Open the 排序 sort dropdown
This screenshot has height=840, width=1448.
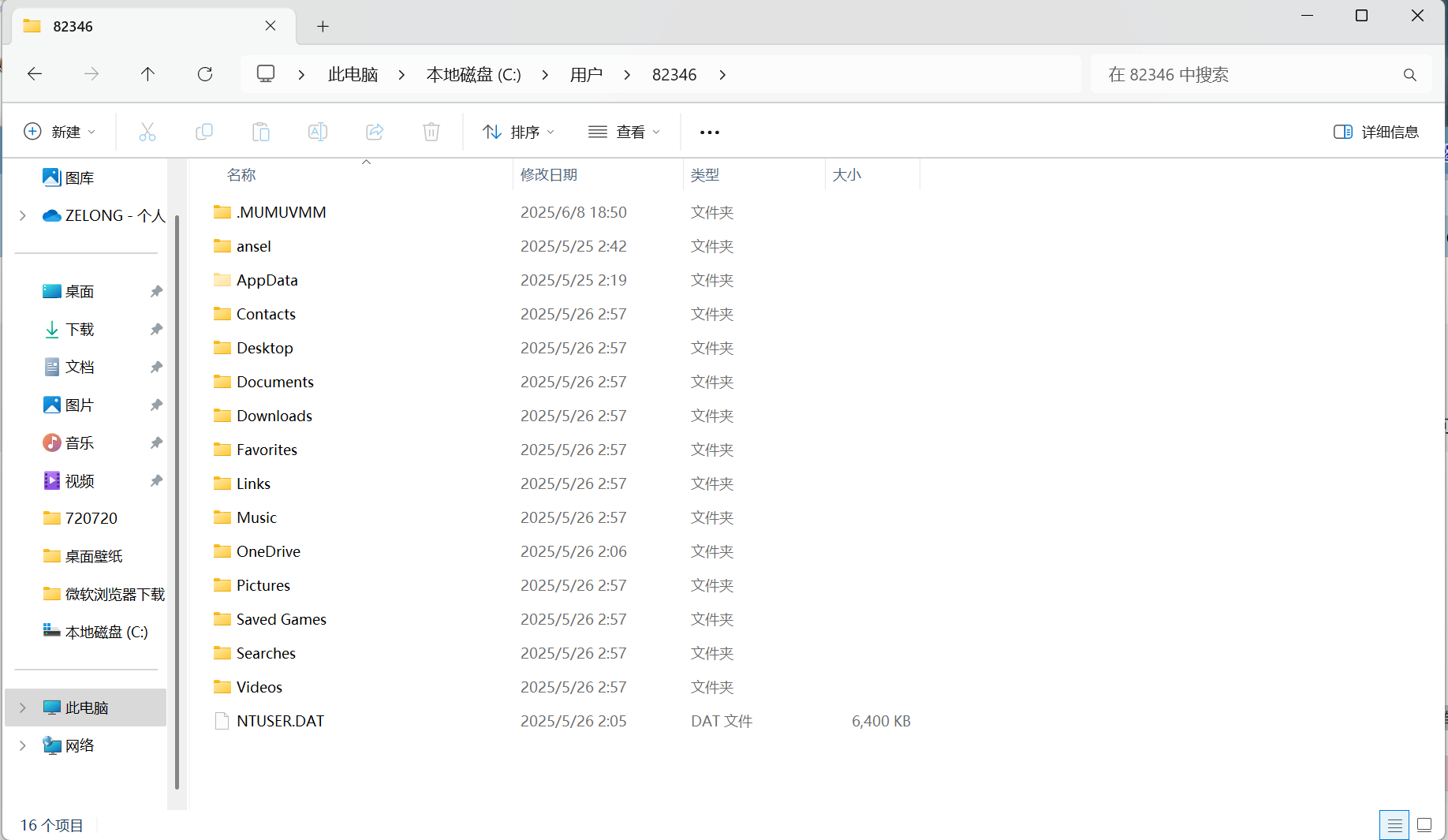tap(518, 132)
